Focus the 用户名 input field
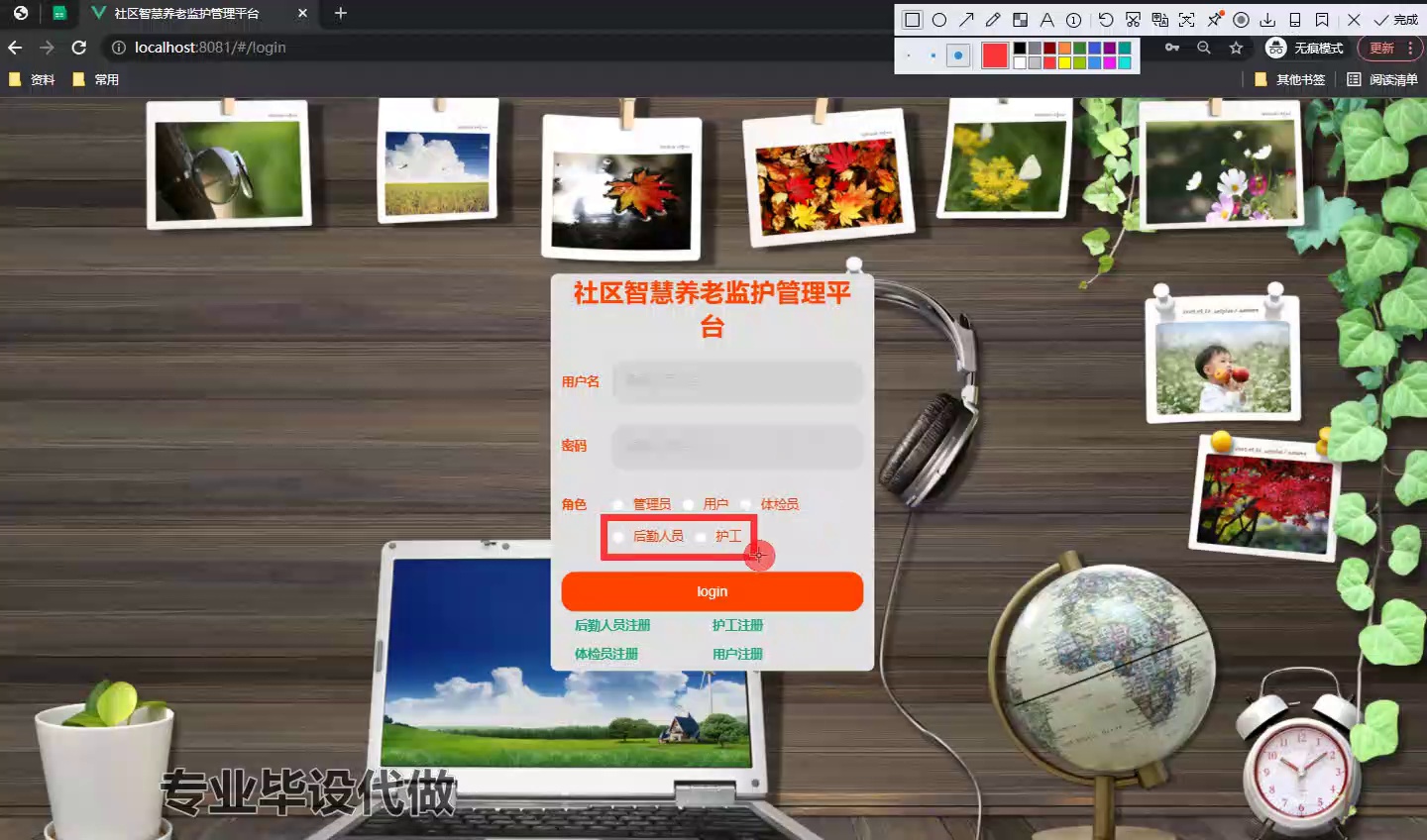 point(738,381)
